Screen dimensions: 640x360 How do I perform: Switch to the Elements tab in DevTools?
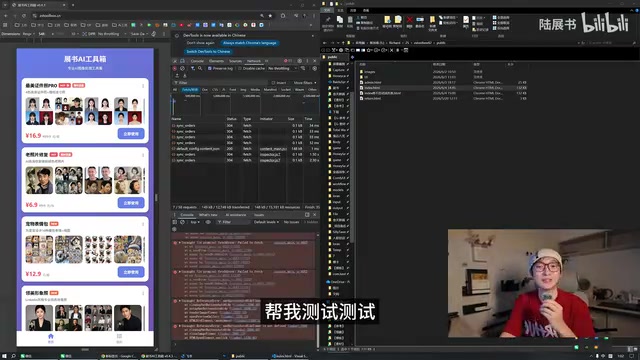pos(216,61)
